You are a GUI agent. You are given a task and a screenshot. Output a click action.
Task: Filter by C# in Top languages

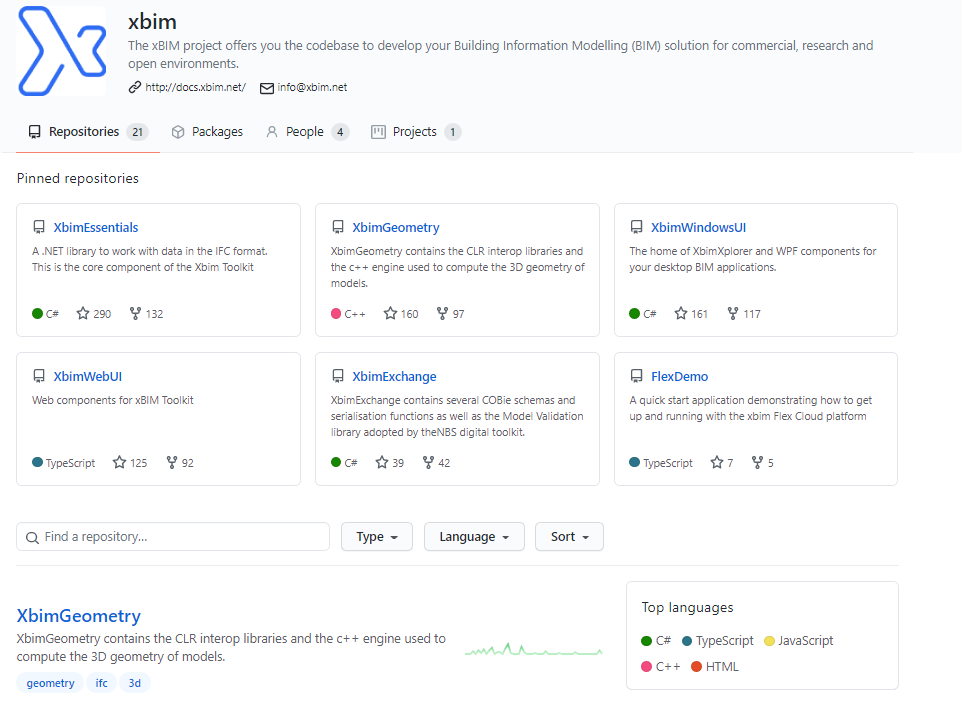click(656, 641)
